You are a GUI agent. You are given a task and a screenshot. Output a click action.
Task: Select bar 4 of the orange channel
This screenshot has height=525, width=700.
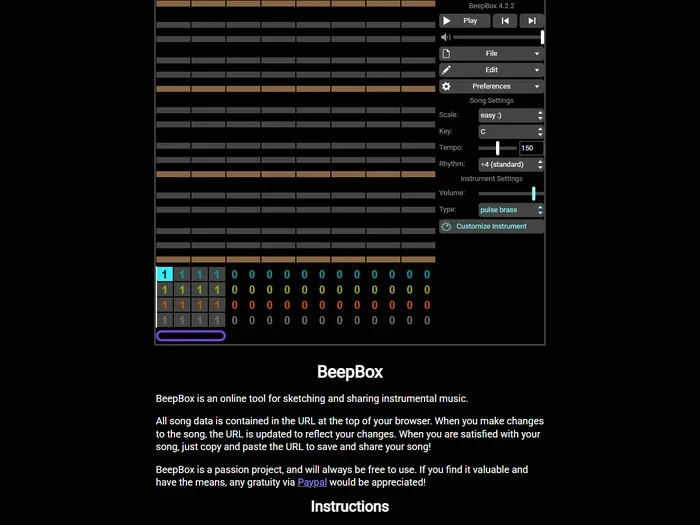pyautogui.click(x=217, y=305)
